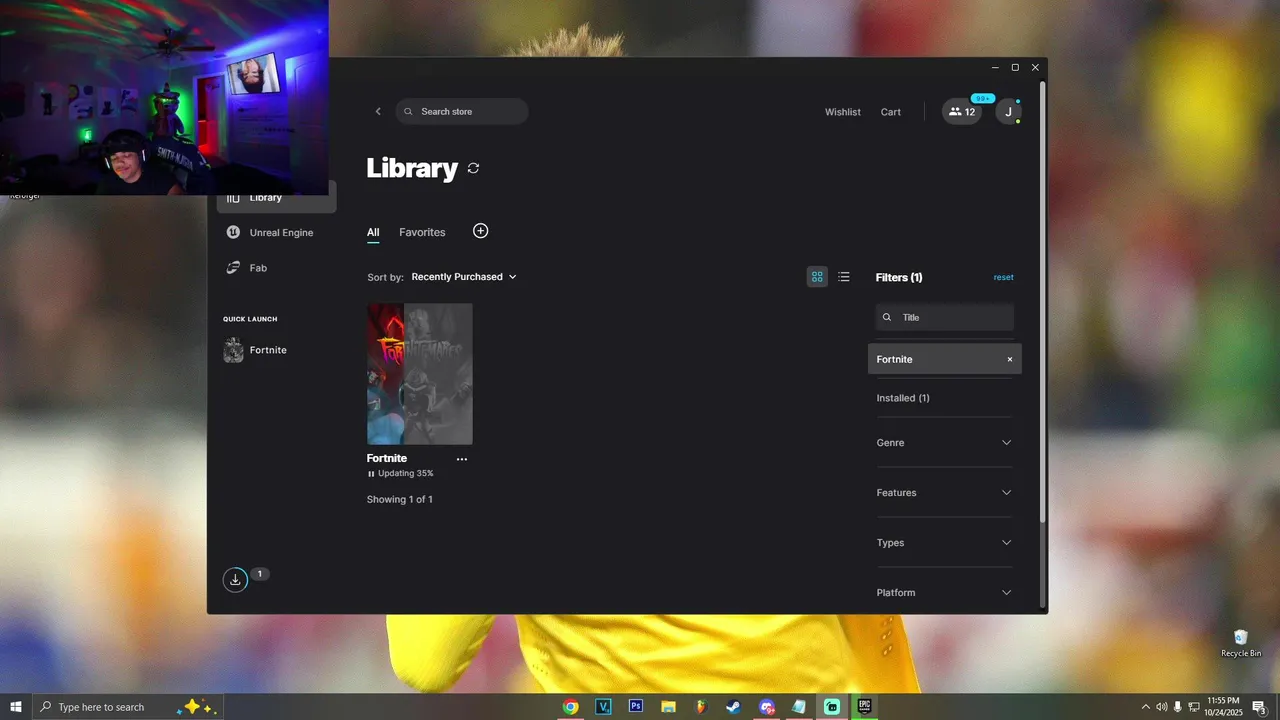The image size is (1280, 720).
Task: Open the Wishlist page
Action: 842,112
